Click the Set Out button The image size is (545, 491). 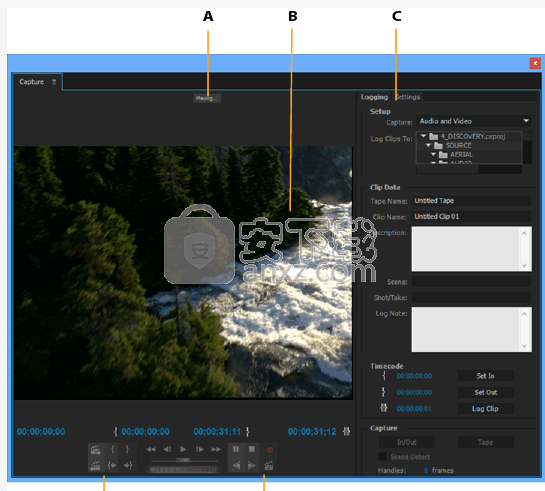485,392
